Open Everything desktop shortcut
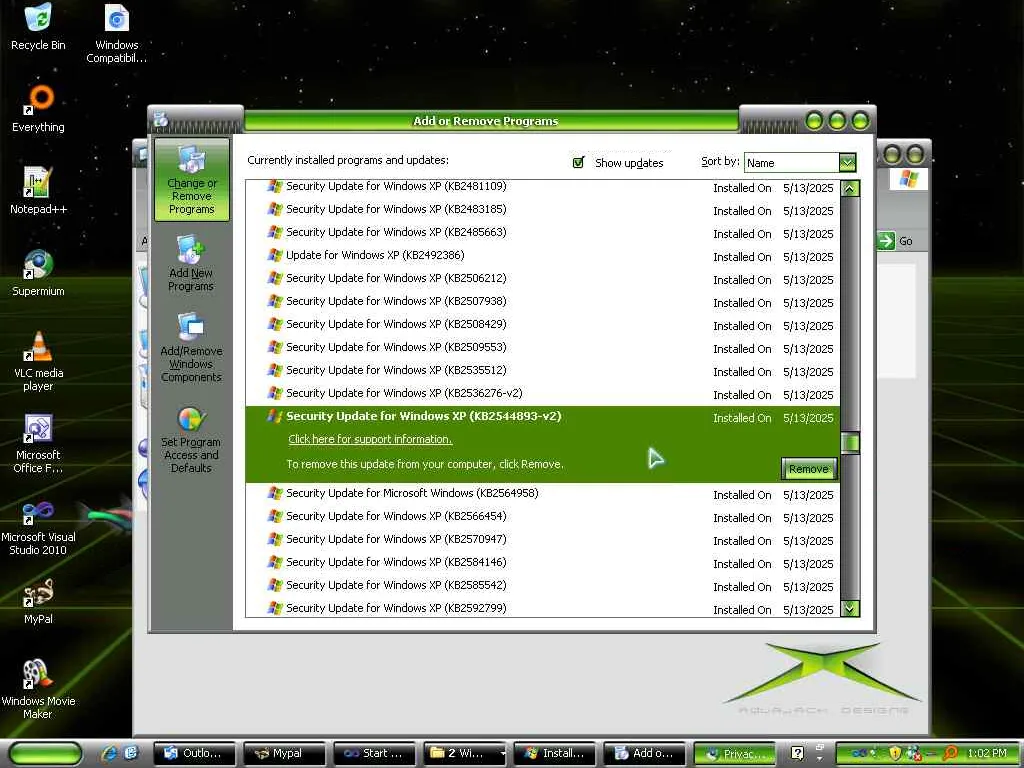This screenshot has height=768, width=1024. coord(38,108)
